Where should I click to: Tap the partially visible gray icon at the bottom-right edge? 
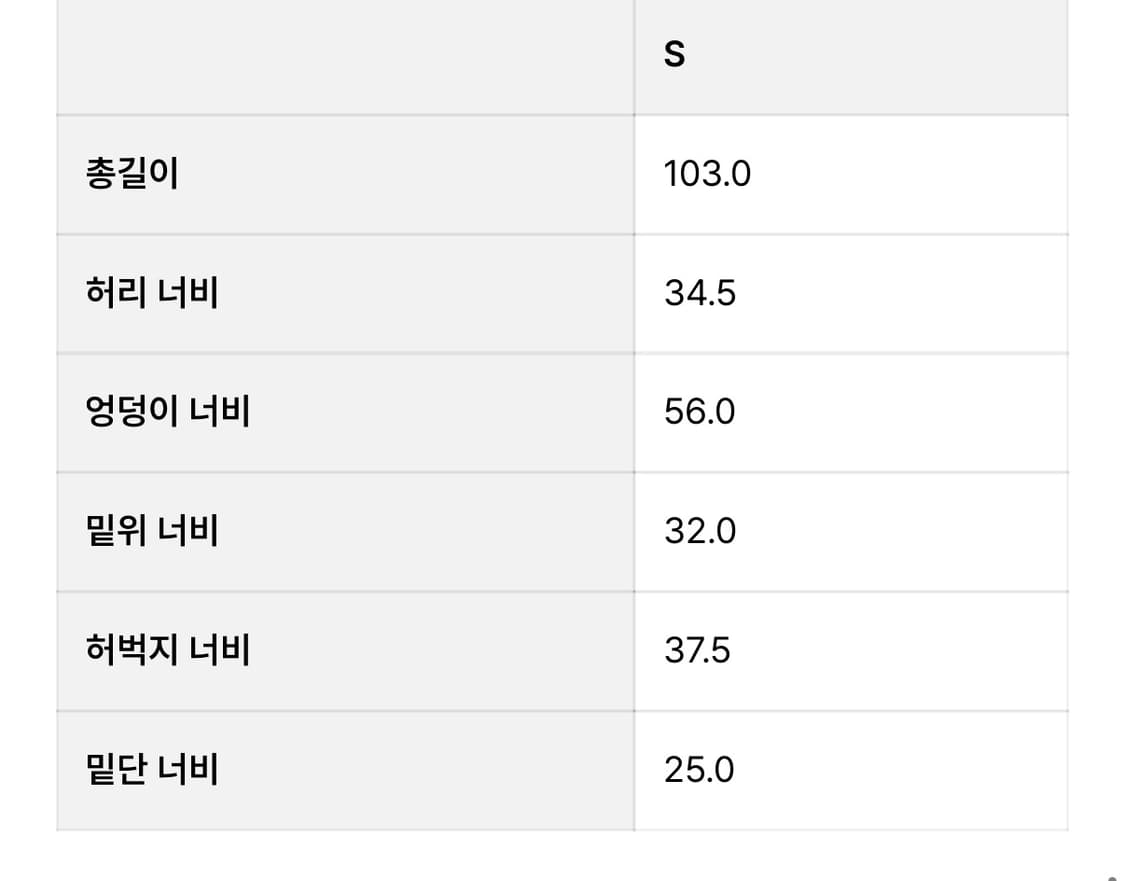(1112, 876)
